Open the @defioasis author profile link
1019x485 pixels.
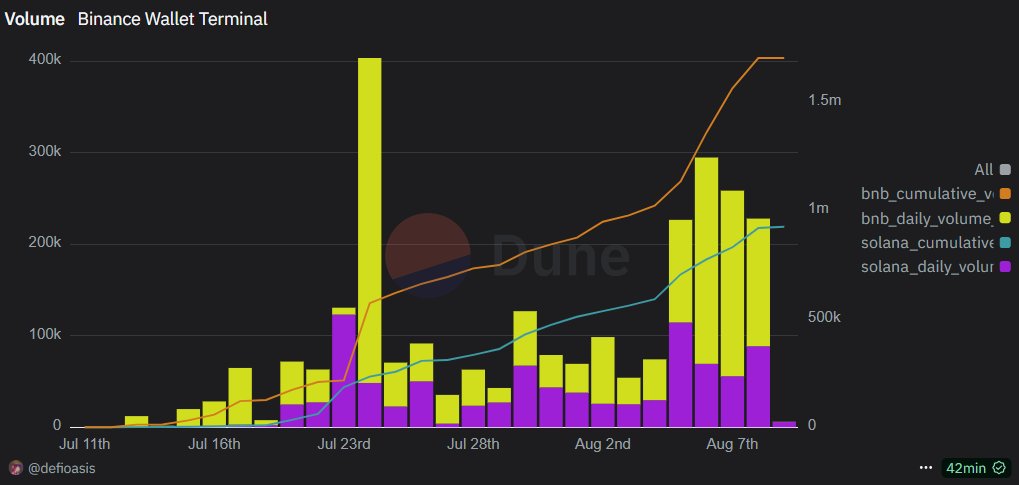(62, 468)
